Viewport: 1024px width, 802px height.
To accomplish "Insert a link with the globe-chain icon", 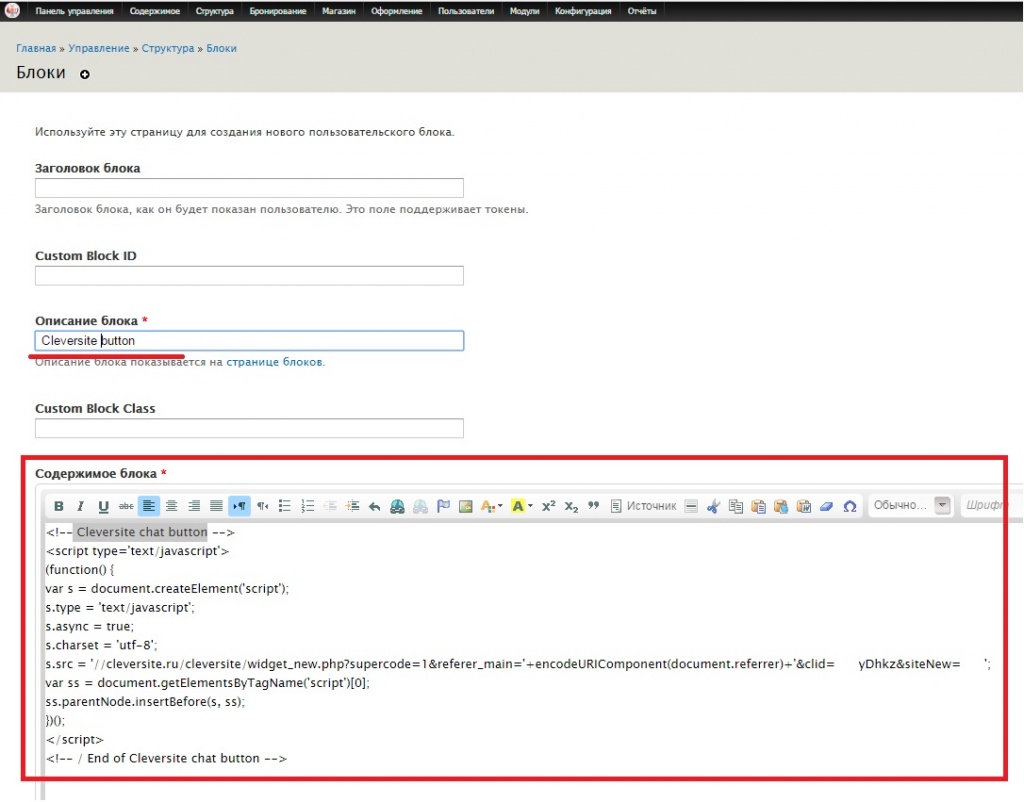I will point(398,506).
